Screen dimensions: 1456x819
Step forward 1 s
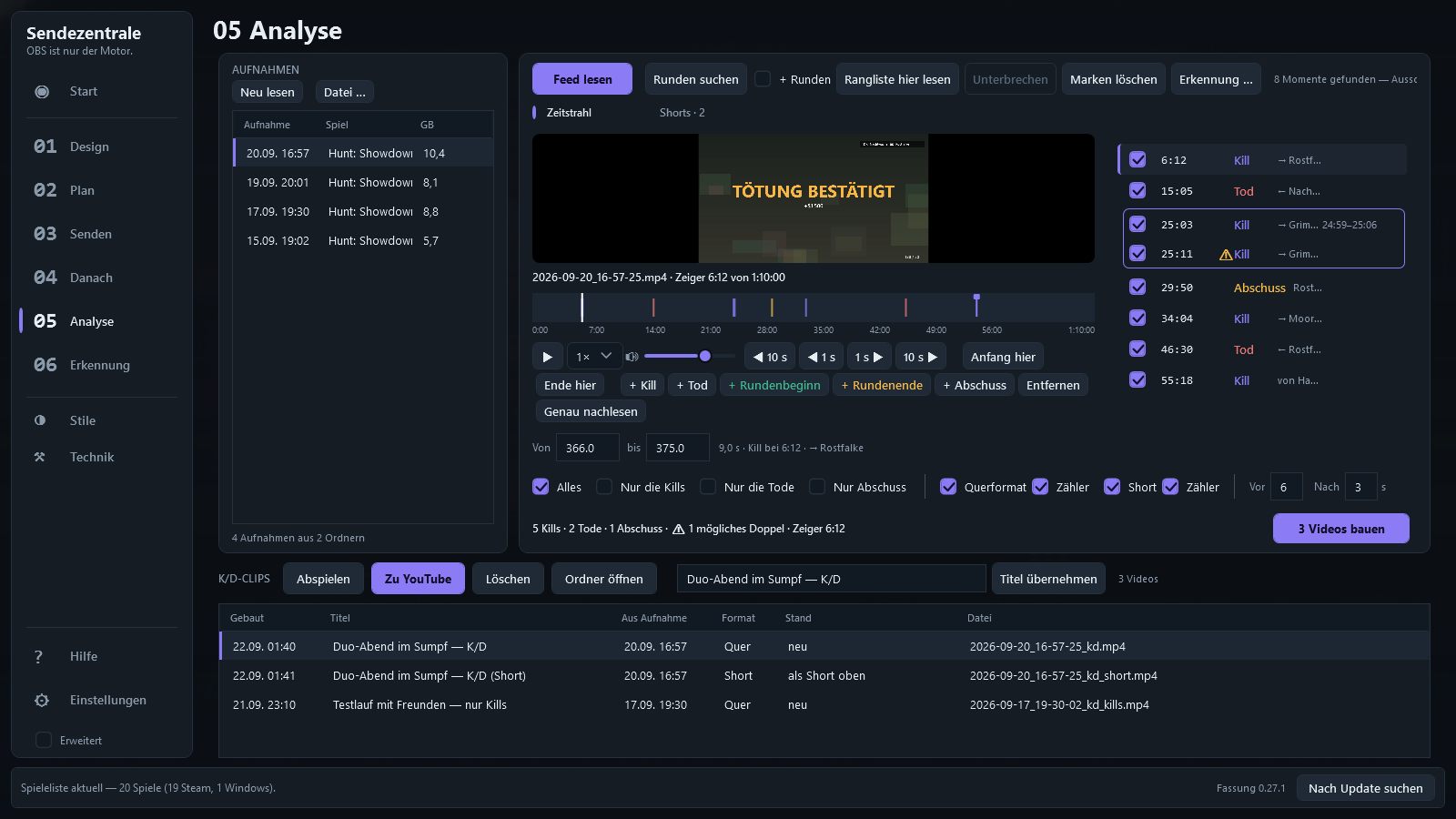[869, 357]
